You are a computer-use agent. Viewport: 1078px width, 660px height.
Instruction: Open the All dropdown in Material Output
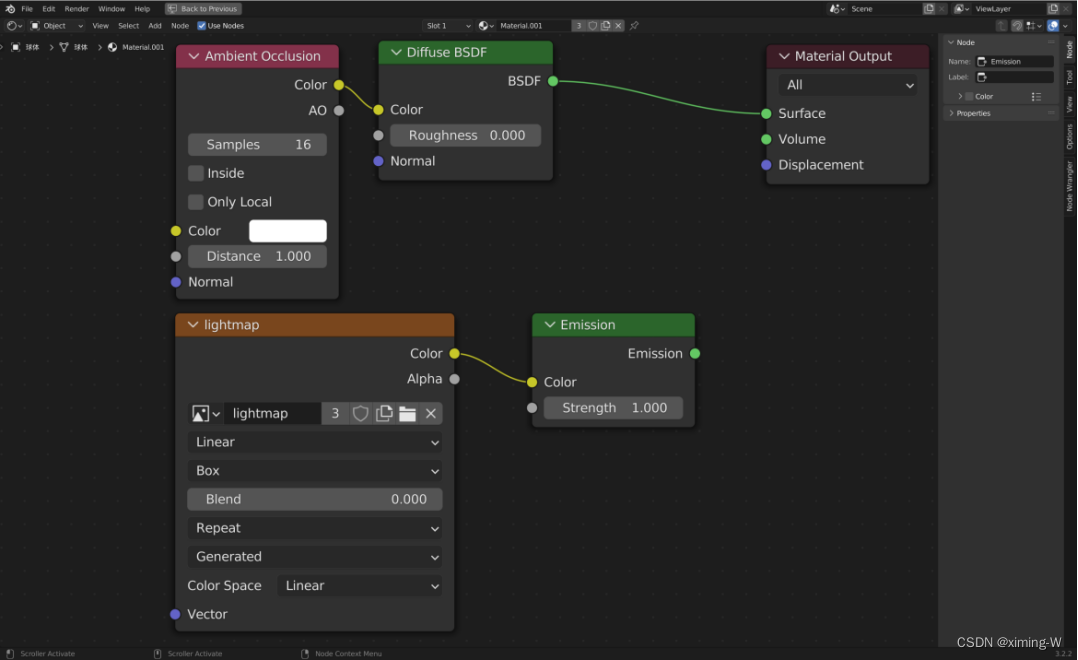pos(847,85)
